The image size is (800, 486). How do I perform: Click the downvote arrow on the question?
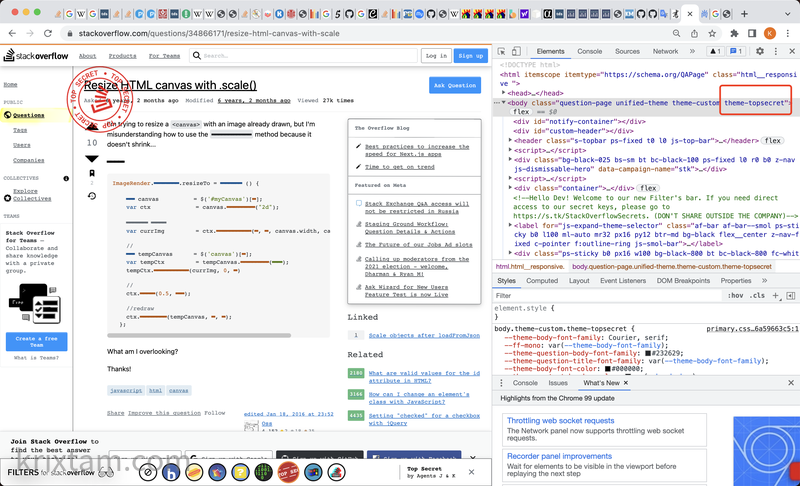point(92,158)
